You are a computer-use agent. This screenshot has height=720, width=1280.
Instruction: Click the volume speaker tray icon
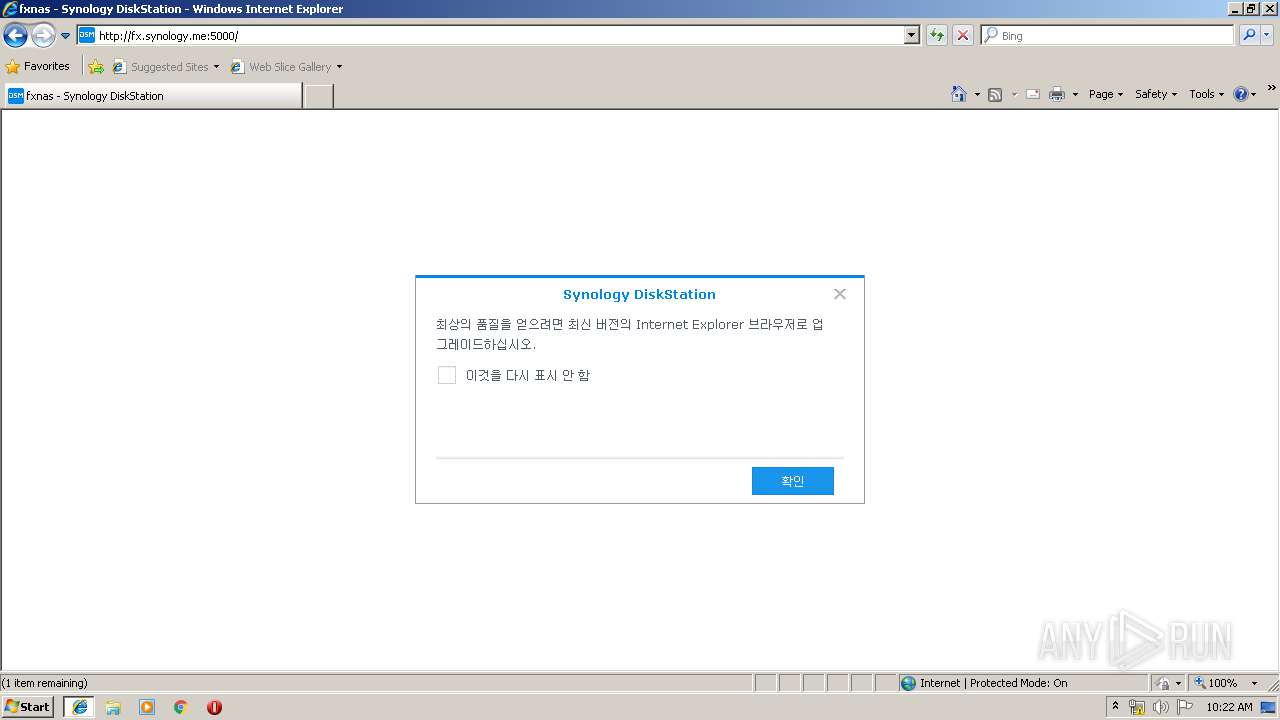pos(1160,707)
